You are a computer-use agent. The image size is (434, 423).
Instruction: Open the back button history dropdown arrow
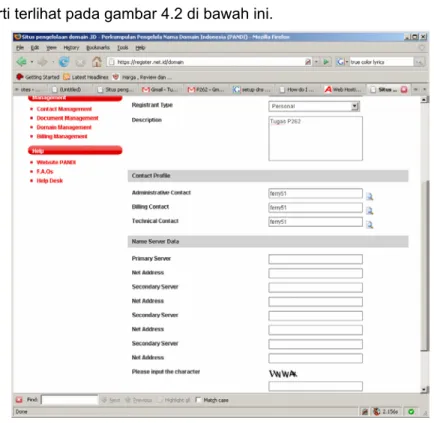(32, 62)
